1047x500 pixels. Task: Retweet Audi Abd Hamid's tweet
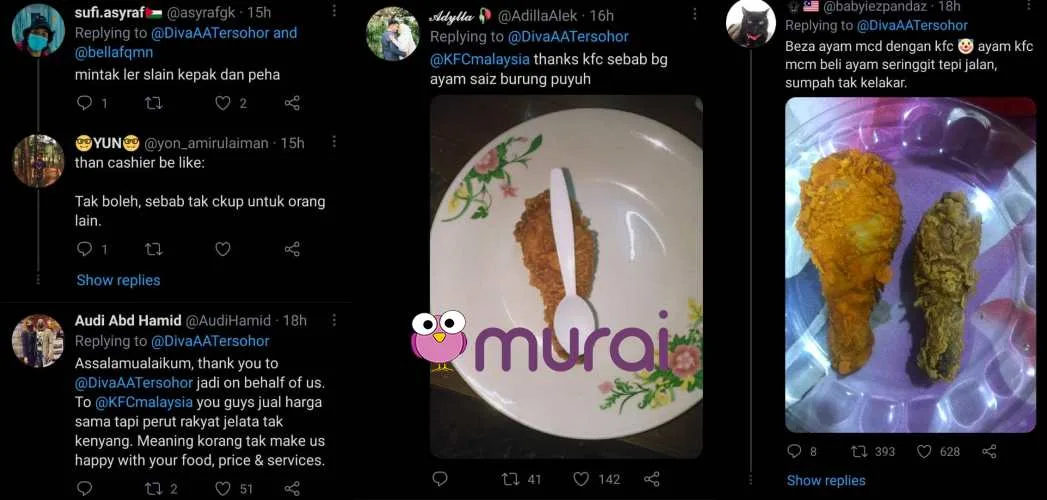tap(153, 488)
